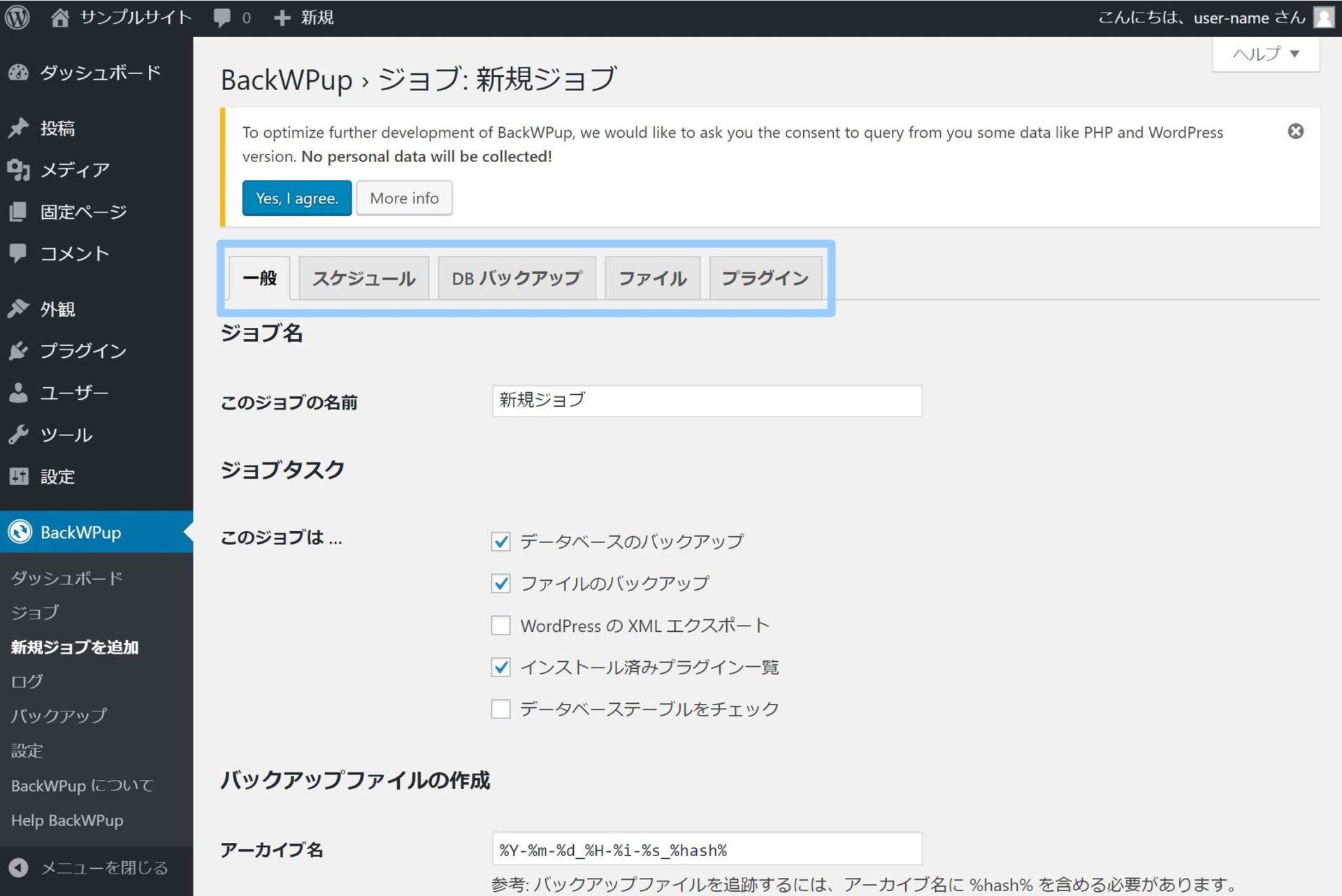Collapse the menu via メニューを閉じる

(x=102, y=867)
